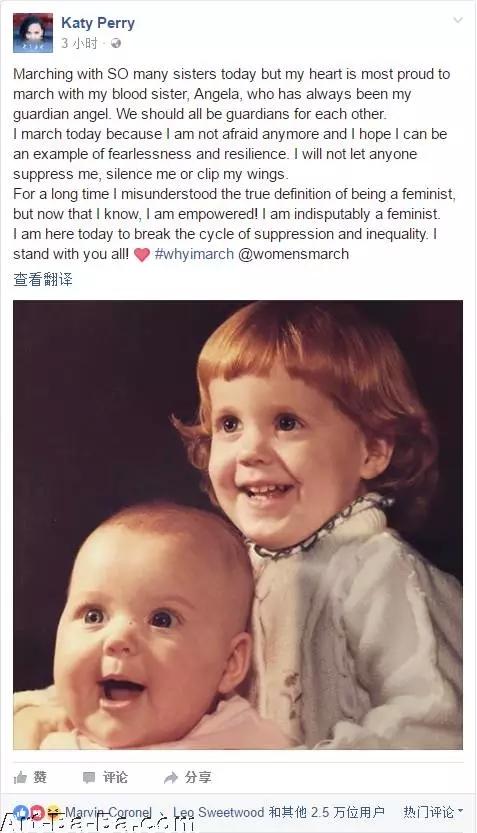477x833 pixels.
Task: Click the blue Like reaction icon
Action: tap(21, 812)
